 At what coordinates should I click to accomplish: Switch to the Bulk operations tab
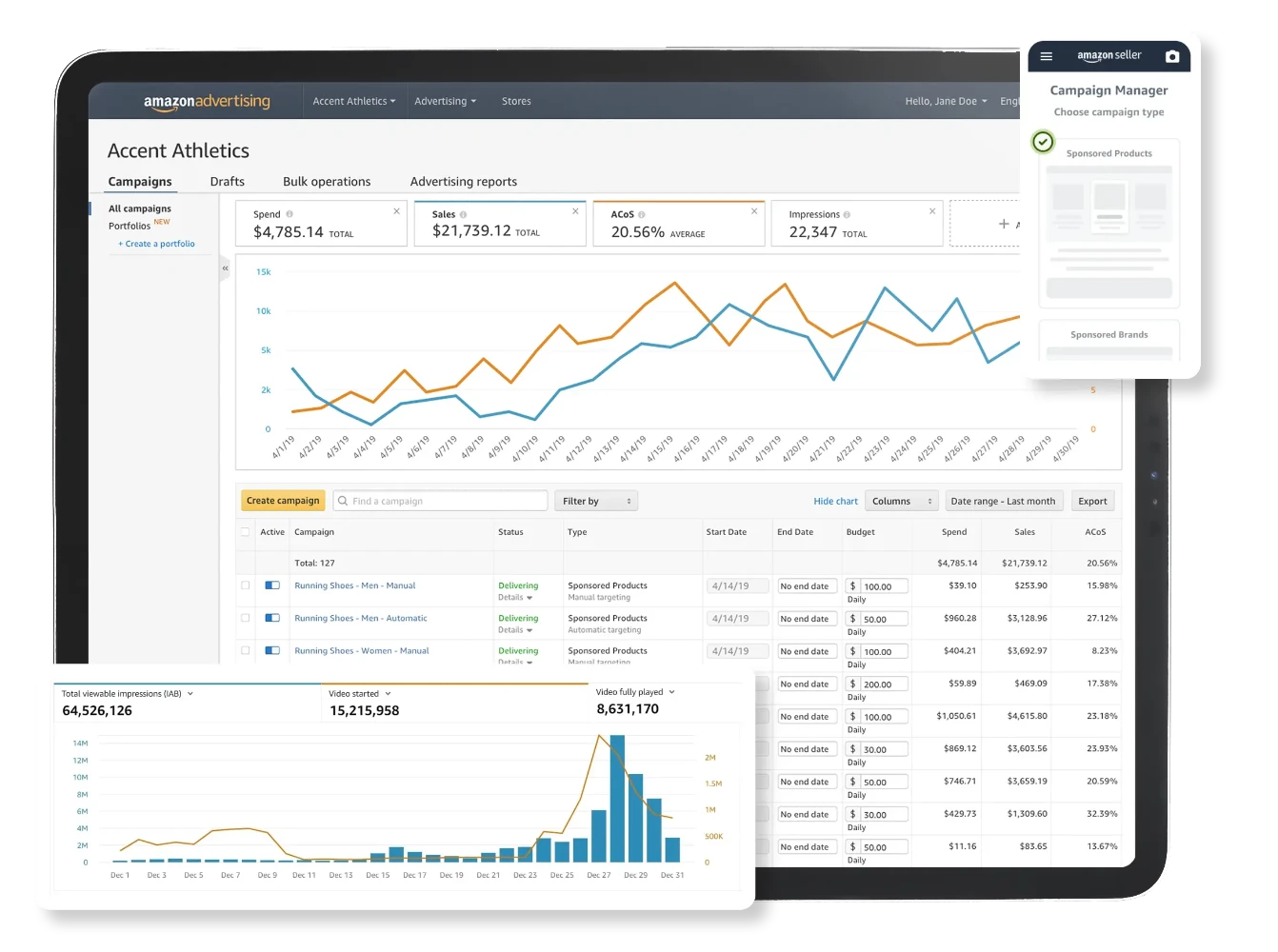(x=327, y=182)
